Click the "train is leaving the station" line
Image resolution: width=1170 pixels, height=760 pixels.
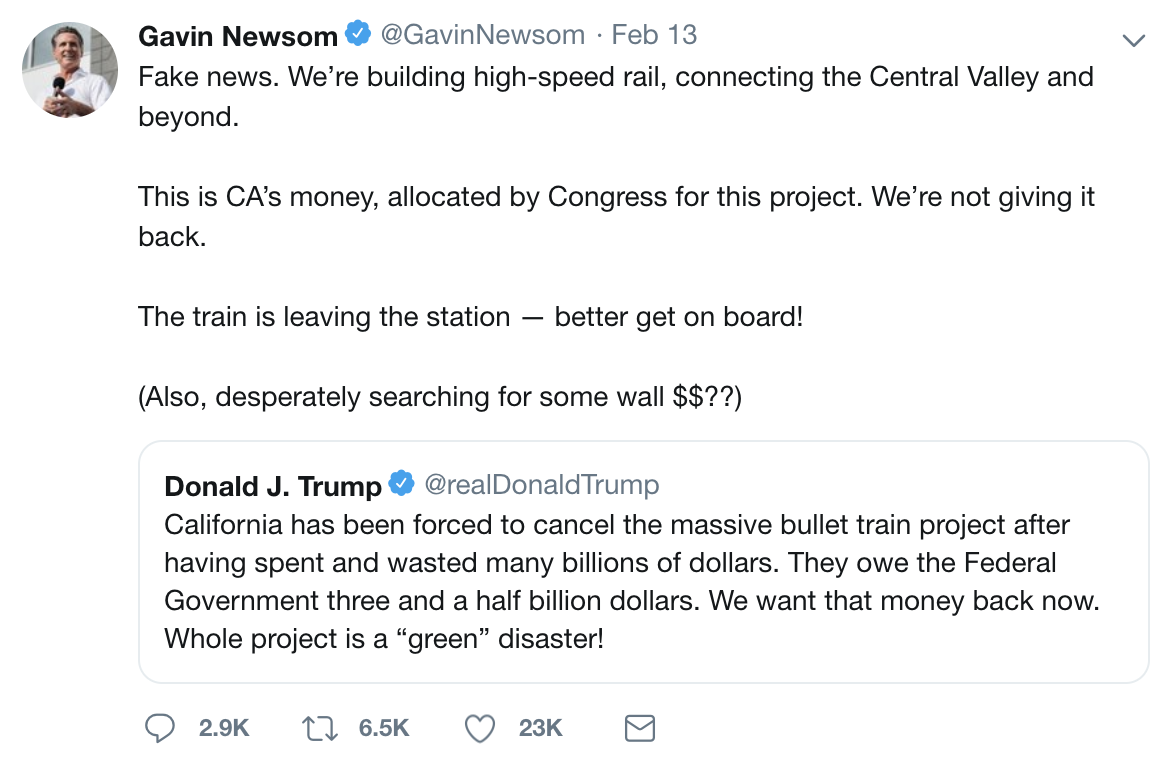pos(470,317)
